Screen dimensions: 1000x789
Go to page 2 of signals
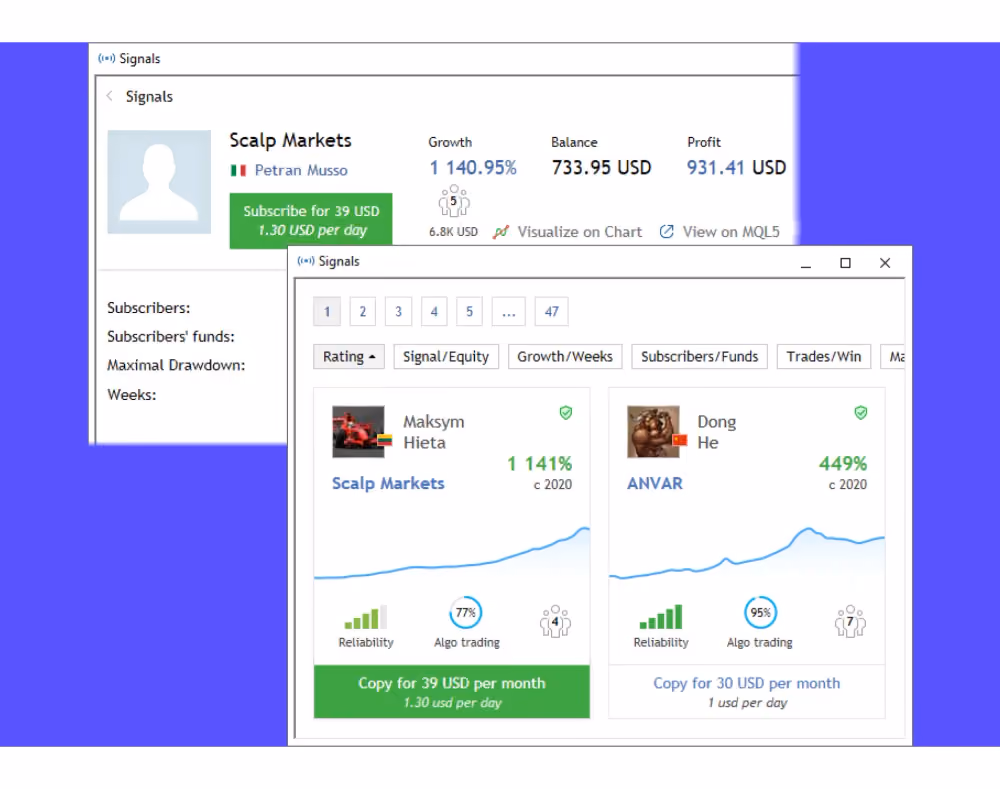362,312
